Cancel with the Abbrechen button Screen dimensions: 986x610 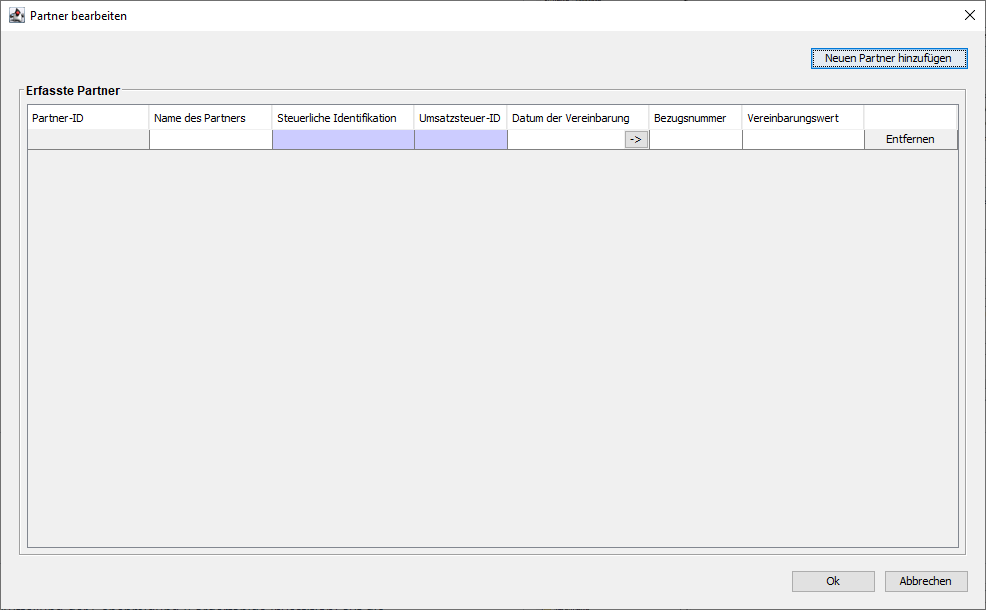click(x=925, y=581)
